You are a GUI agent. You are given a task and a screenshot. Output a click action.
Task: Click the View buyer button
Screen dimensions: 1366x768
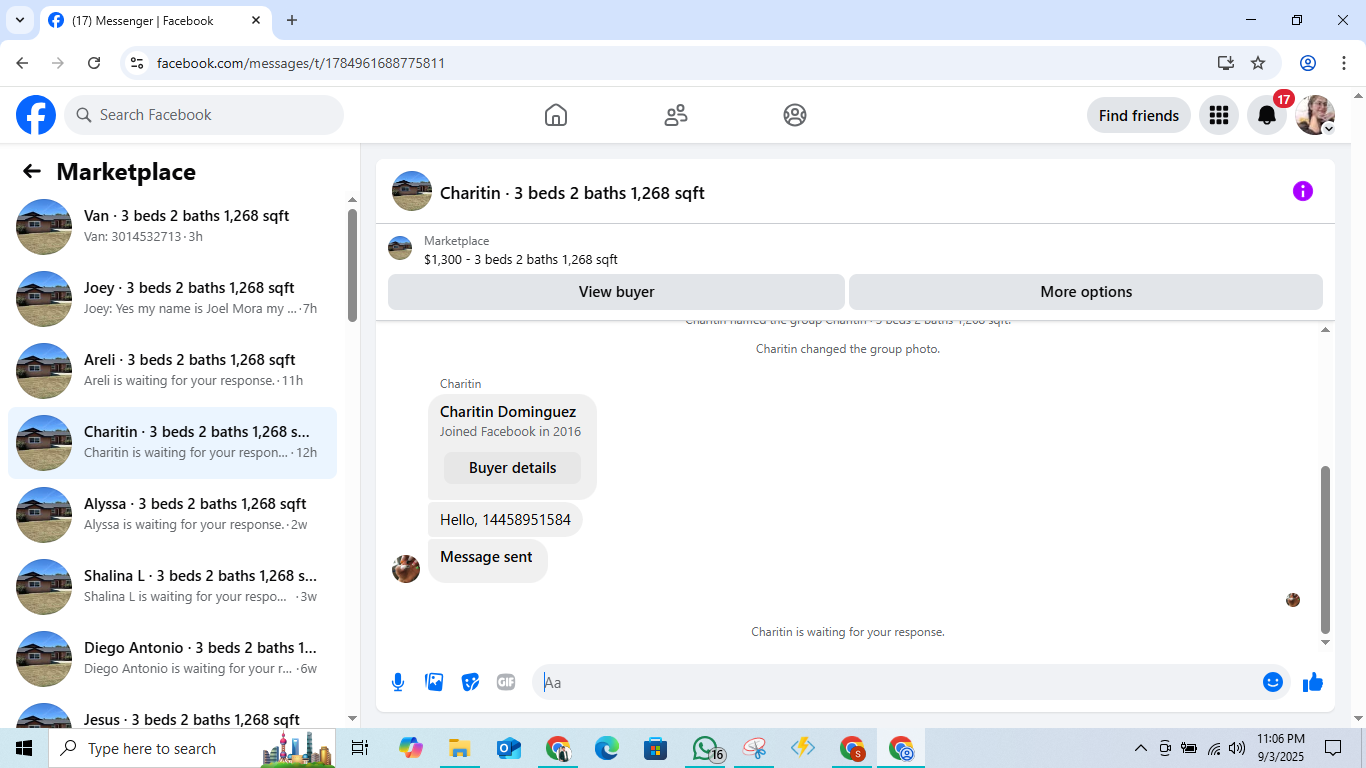[x=616, y=292]
